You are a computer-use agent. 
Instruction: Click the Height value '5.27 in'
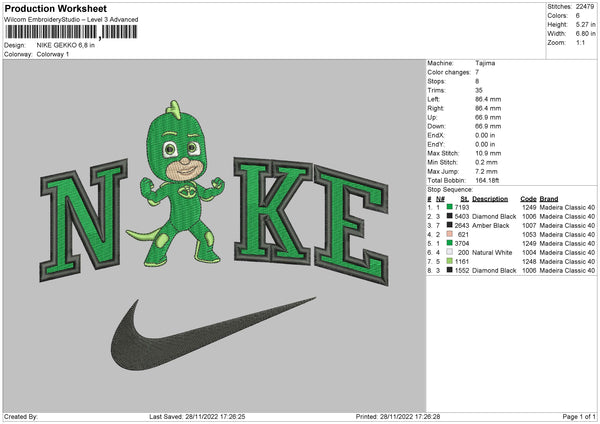click(585, 24)
